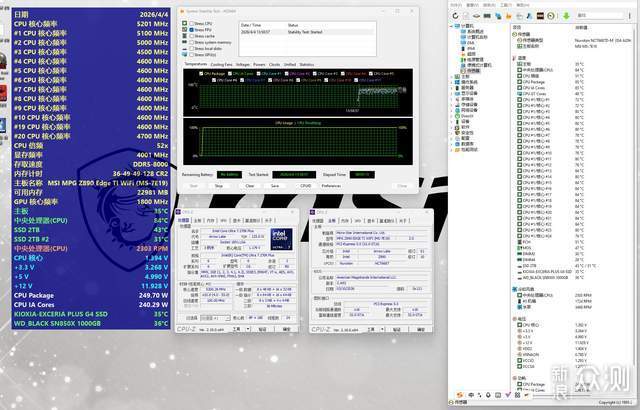Image resolution: width=640 pixels, height=410 pixels.
Task: Enable the Stress CPU checkbox
Action: (192, 24)
